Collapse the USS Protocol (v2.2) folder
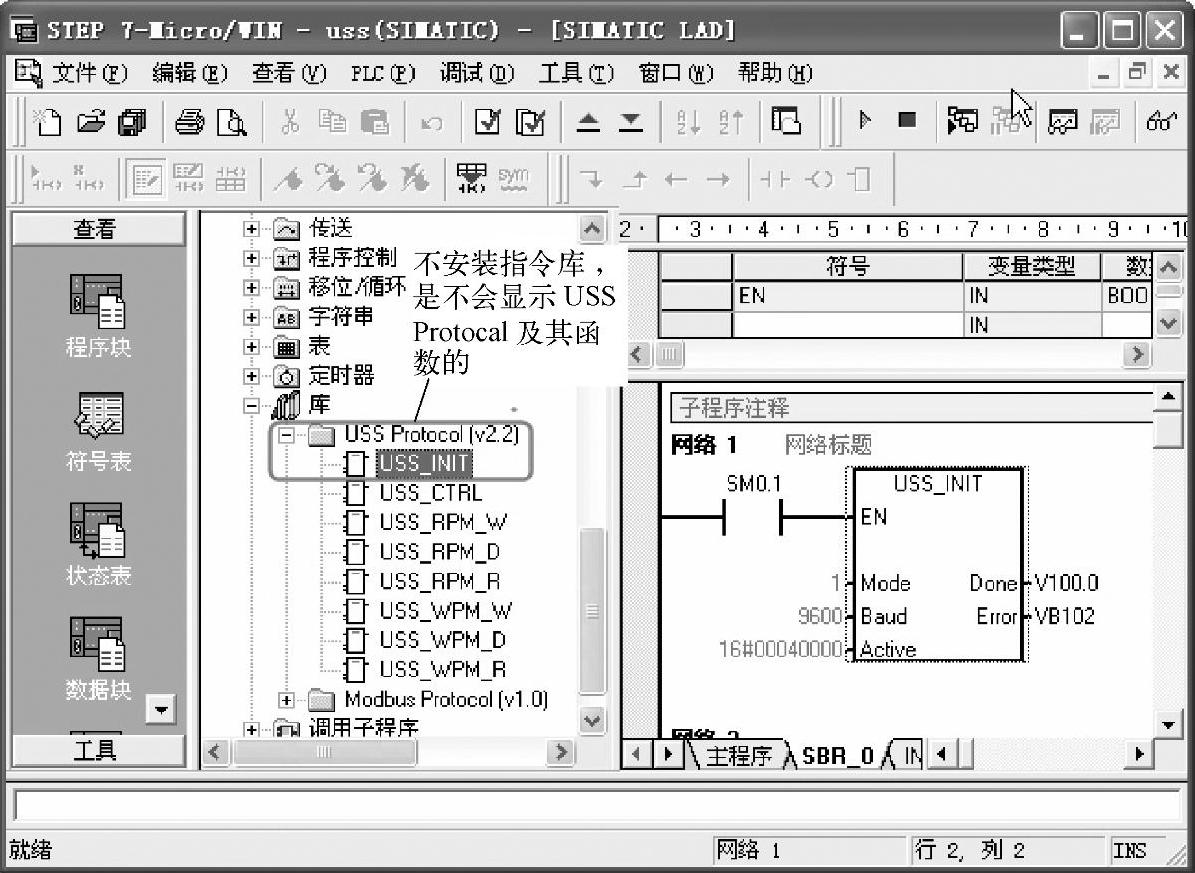Screen dimensions: 1195x873 click(x=287, y=435)
